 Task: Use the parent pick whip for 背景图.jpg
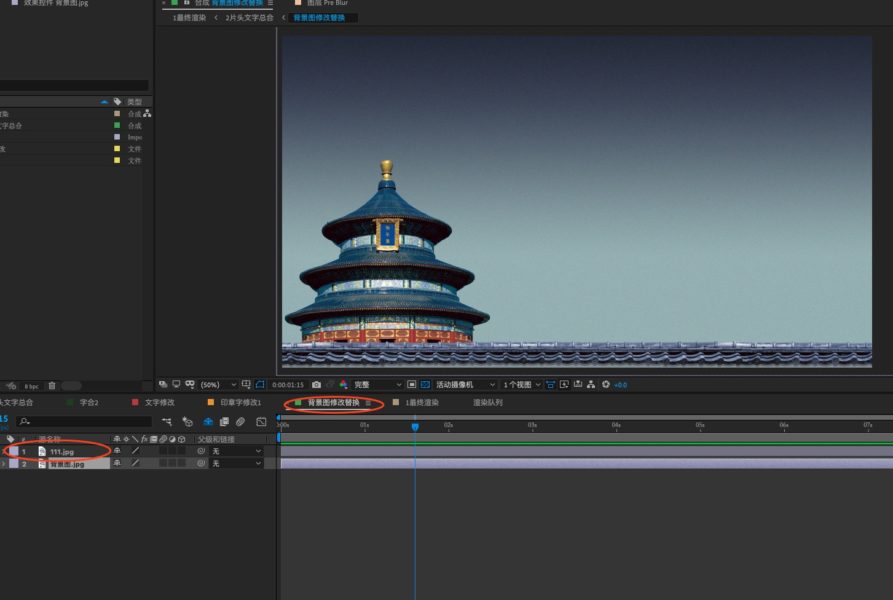click(x=200, y=463)
